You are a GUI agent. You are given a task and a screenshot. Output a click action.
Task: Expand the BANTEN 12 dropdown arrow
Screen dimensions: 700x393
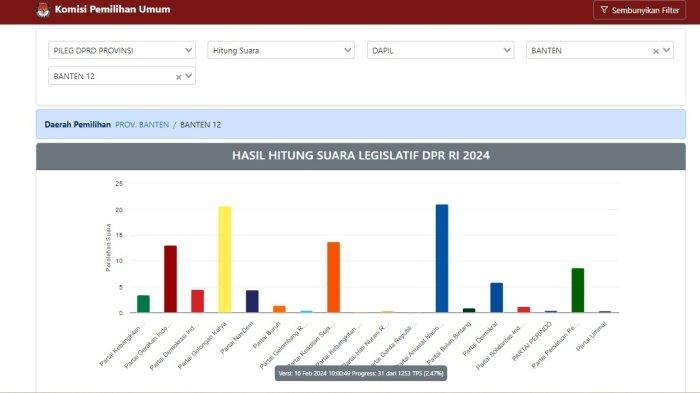pos(188,76)
